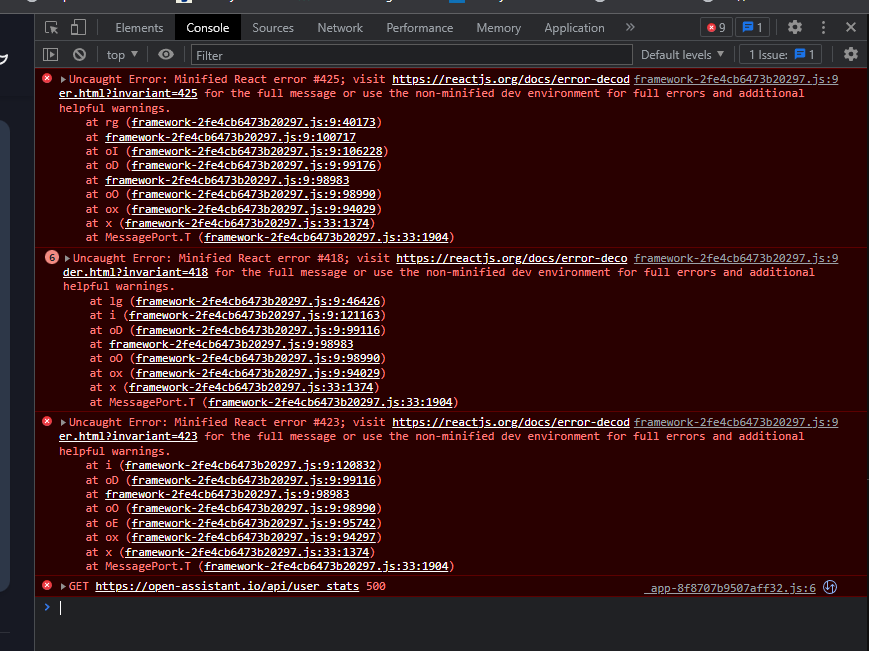869x651 pixels.
Task: Collapse the React error #425 entry arrow
Action: click(63, 79)
